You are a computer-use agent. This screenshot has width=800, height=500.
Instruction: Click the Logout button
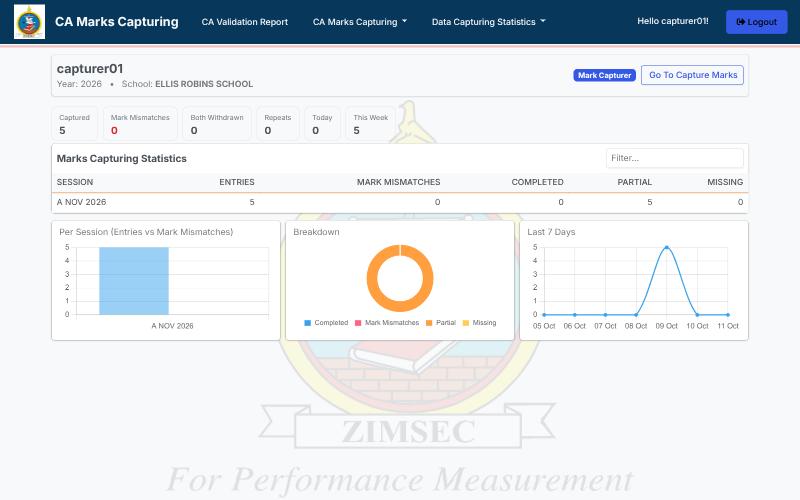point(756,22)
